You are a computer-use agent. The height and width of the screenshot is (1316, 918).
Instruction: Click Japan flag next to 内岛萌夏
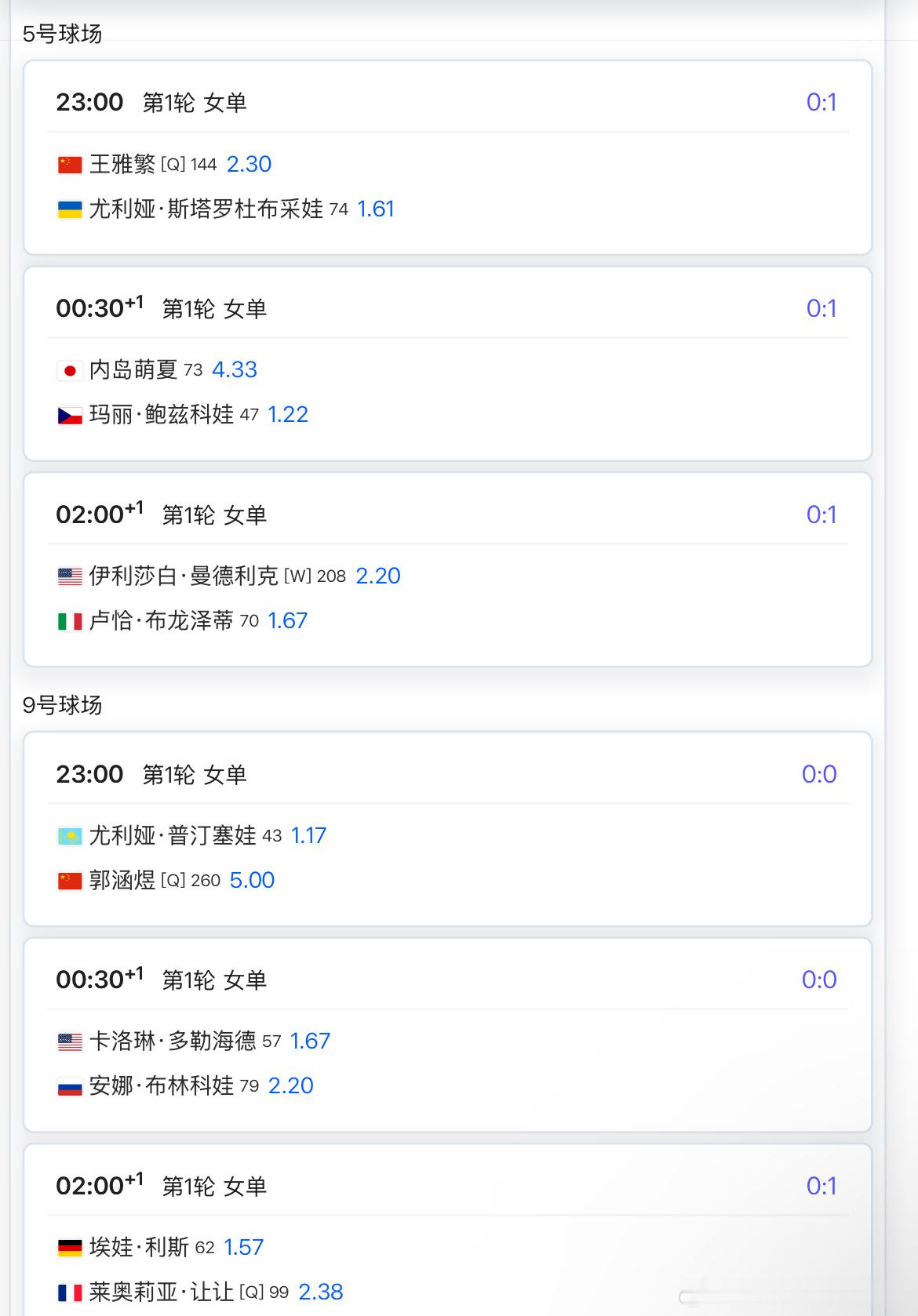click(x=70, y=370)
